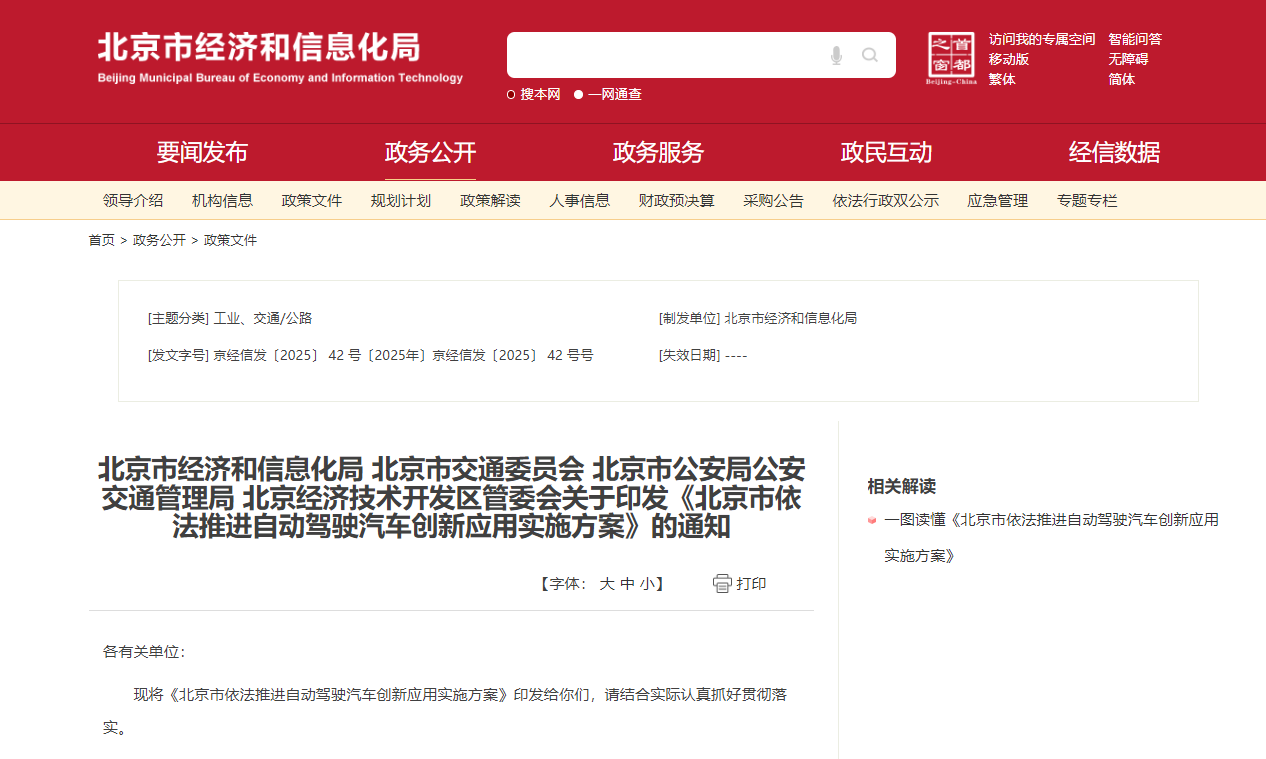The image size is (1266, 759).
Task: Open the 要闻发布 main menu
Action: (202, 153)
